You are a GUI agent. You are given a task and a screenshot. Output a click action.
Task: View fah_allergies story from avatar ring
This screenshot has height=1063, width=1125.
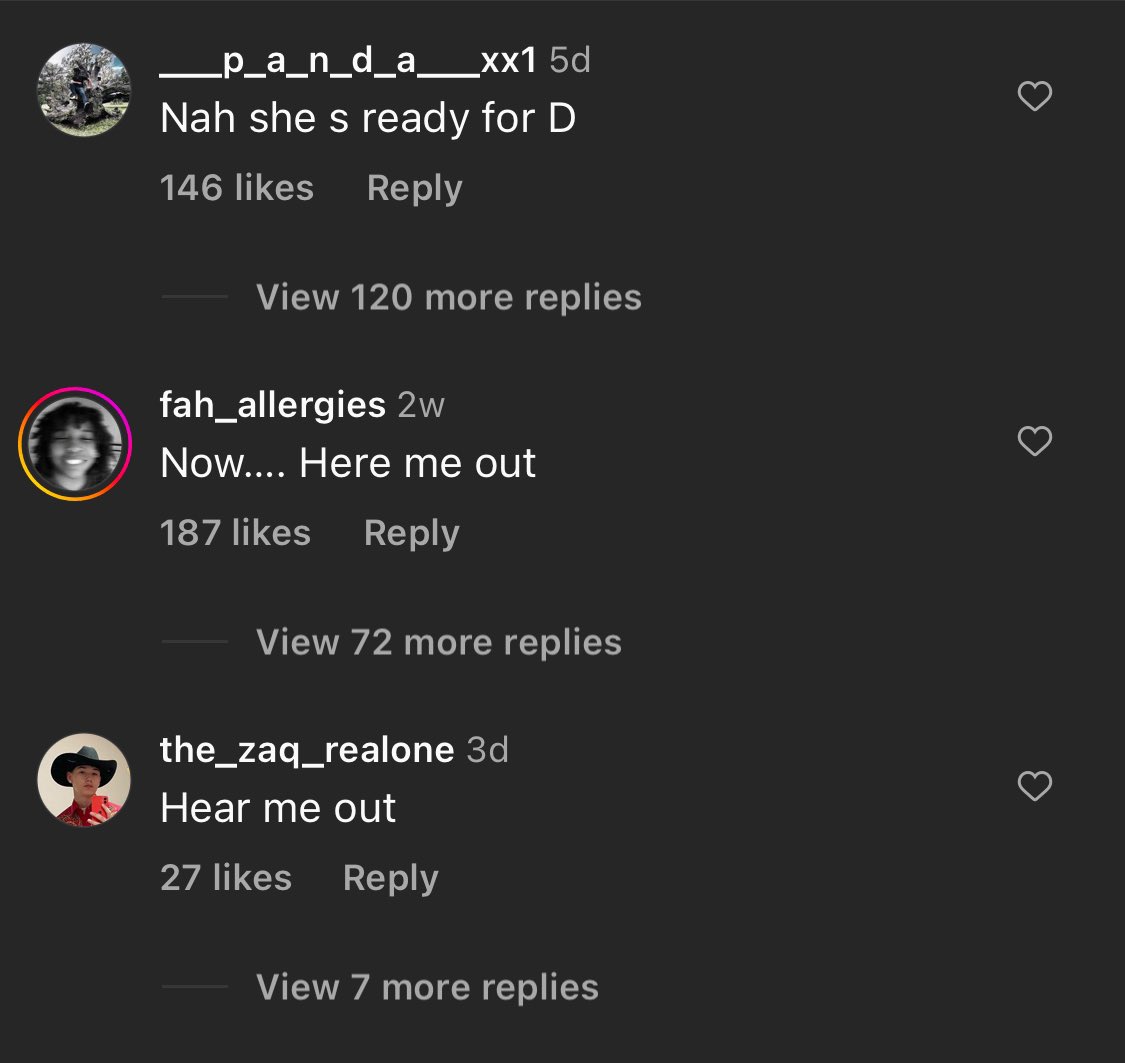click(75, 443)
